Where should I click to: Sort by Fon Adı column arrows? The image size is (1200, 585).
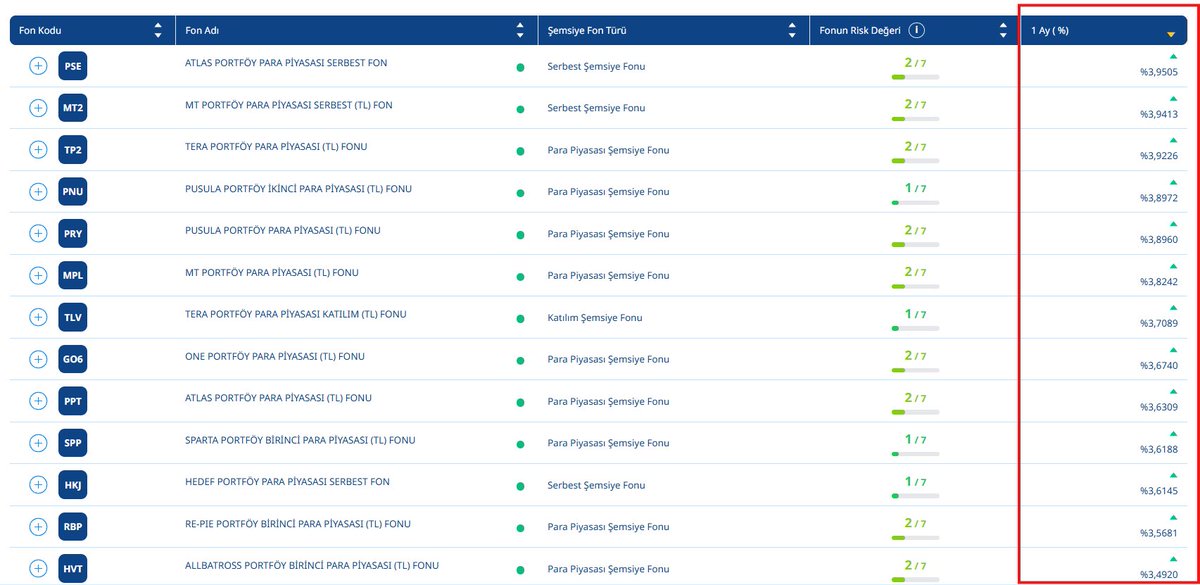click(519, 30)
